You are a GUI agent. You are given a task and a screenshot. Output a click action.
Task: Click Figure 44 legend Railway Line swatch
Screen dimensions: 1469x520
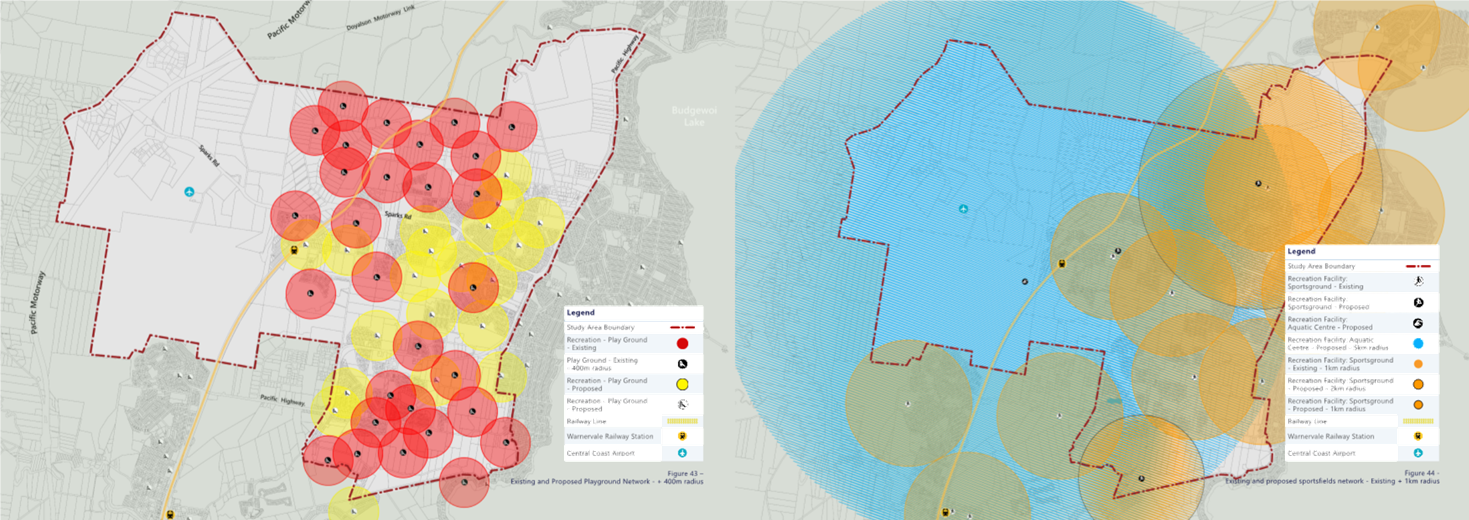[x=1418, y=421]
